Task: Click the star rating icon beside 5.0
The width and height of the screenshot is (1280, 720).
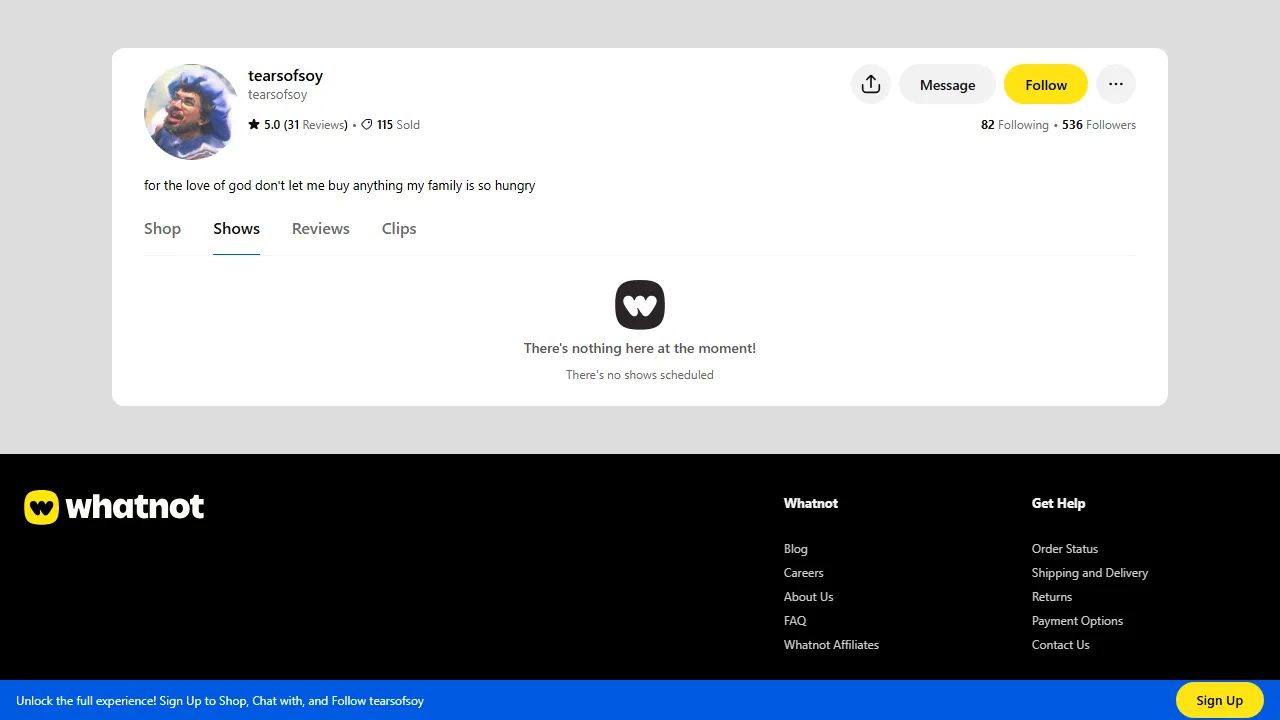Action: [254, 124]
